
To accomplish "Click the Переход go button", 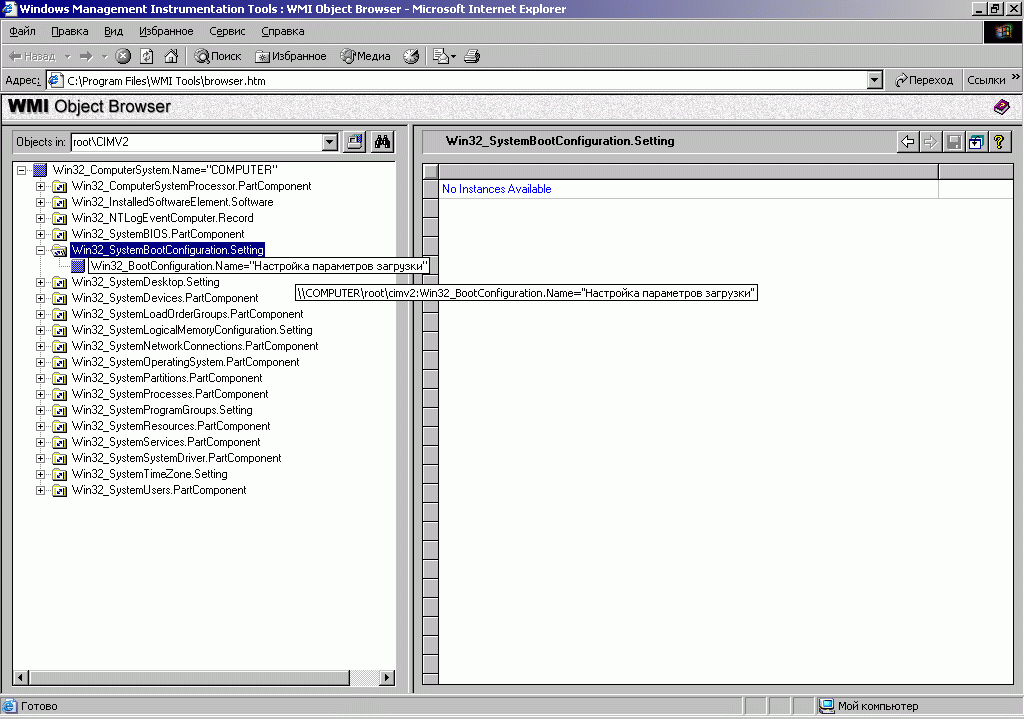I will tap(923, 80).
